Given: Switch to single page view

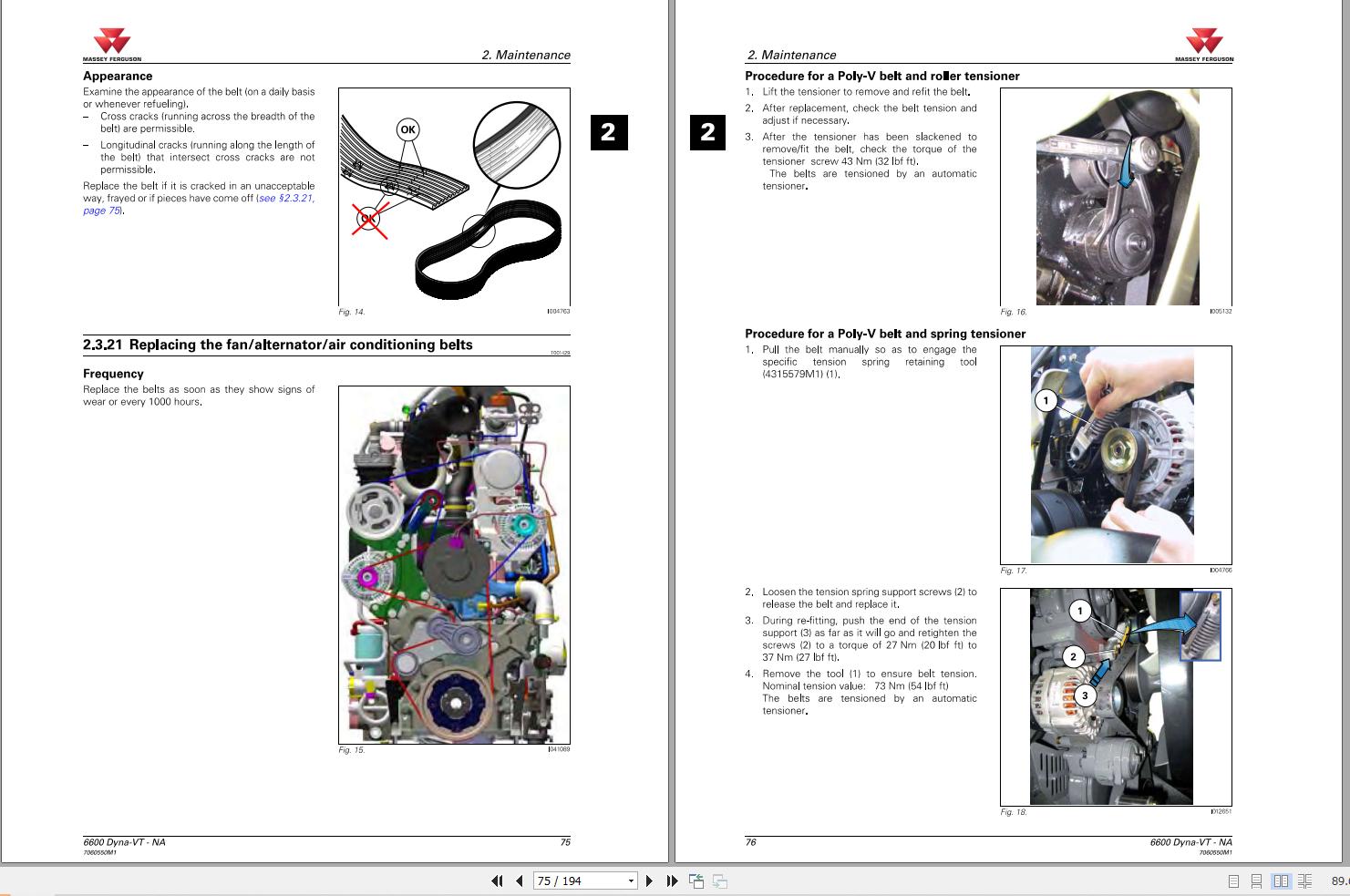Looking at the screenshot, I should coord(1233,881).
